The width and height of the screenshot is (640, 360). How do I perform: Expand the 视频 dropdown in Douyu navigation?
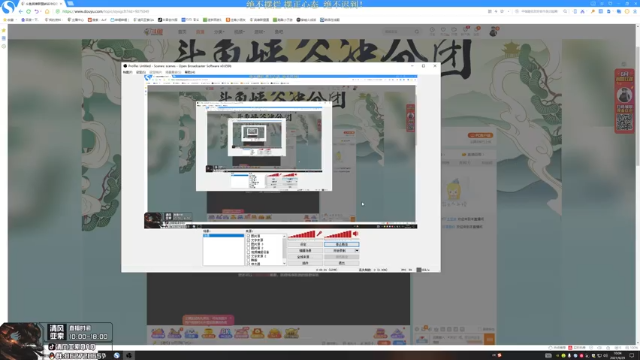(x=239, y=32)
